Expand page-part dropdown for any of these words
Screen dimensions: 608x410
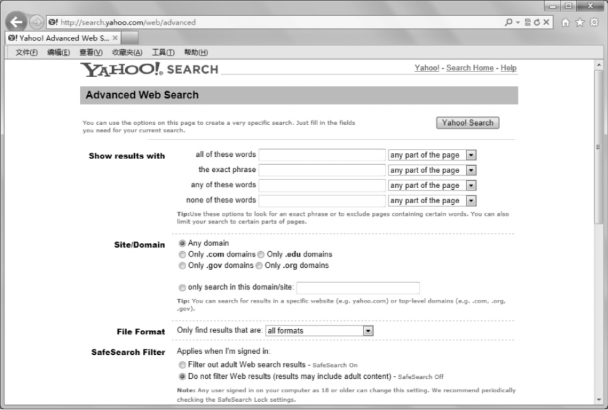tap(432, 185)
